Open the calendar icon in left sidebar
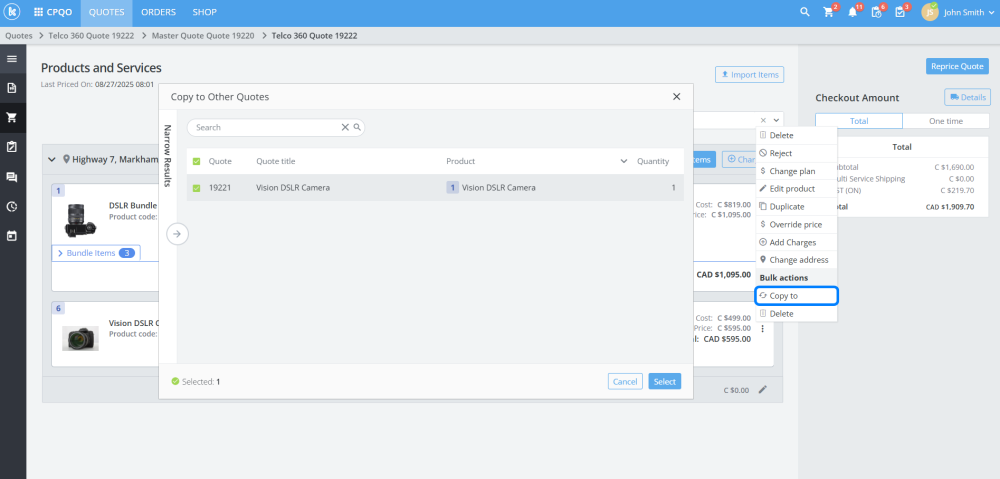The image size is (1000, 479). tap(11, 236)
